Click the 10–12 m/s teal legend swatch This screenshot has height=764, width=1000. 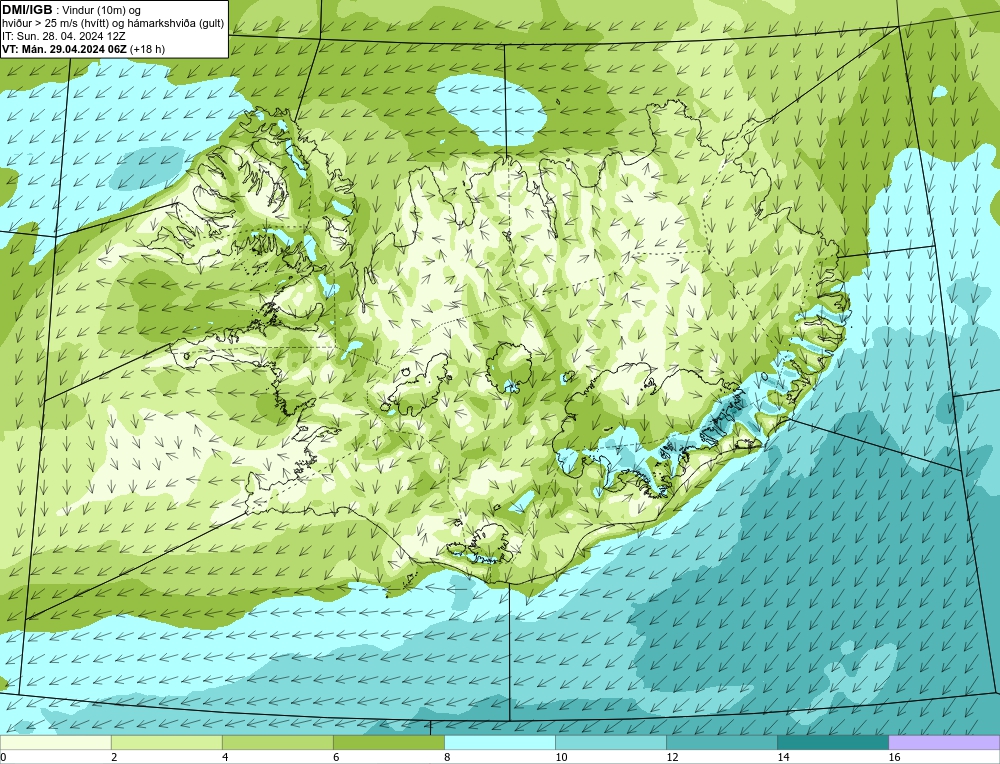pyautogui.click(x=610, y=742)
